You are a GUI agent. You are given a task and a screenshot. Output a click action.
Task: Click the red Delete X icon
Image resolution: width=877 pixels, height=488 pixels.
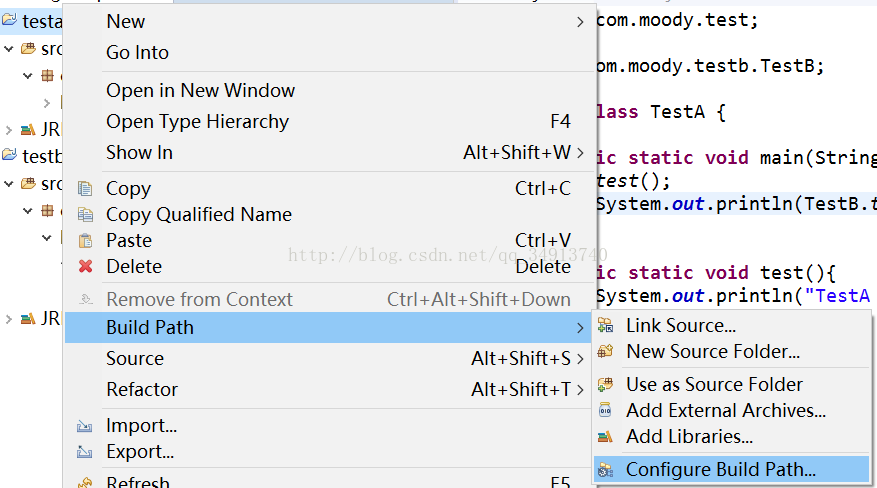point(86,266)
